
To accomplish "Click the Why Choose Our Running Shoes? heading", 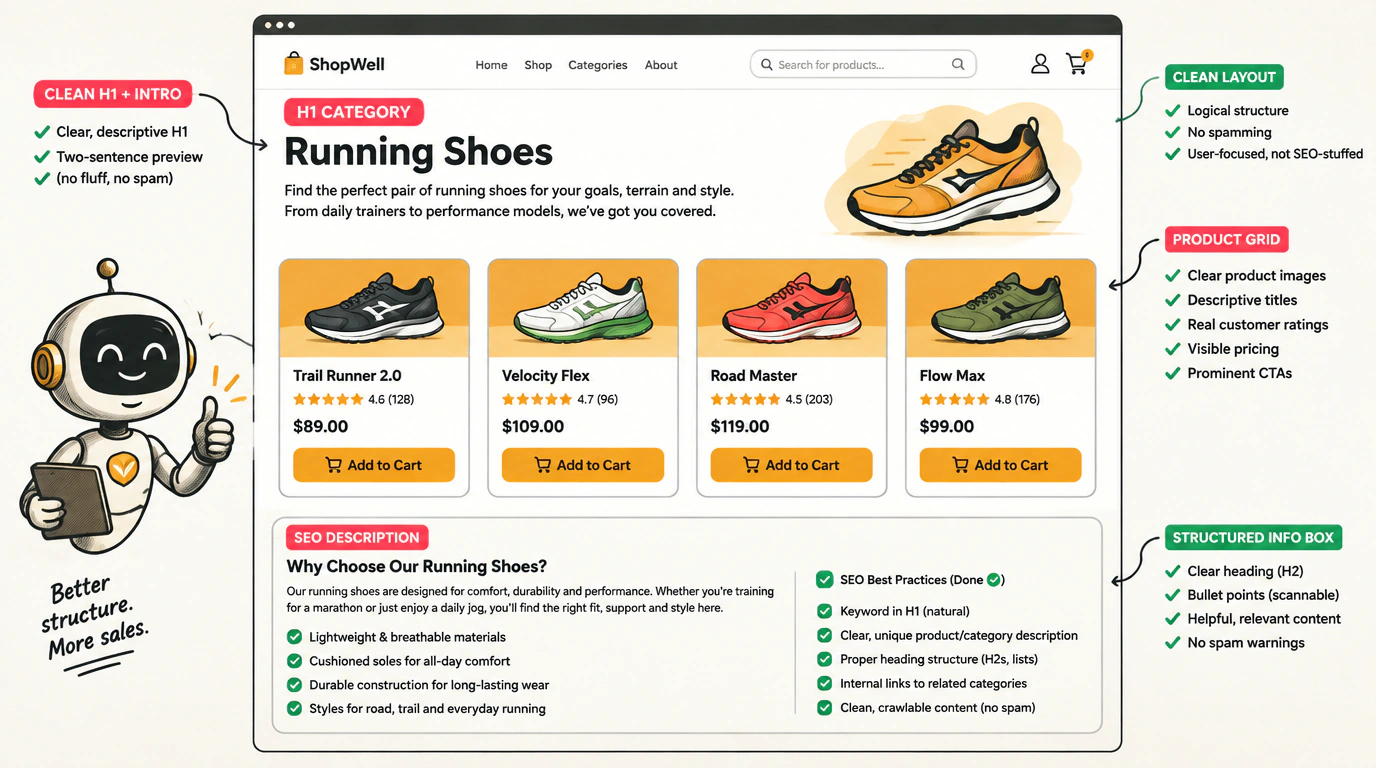I will click(x=417, y=567).
